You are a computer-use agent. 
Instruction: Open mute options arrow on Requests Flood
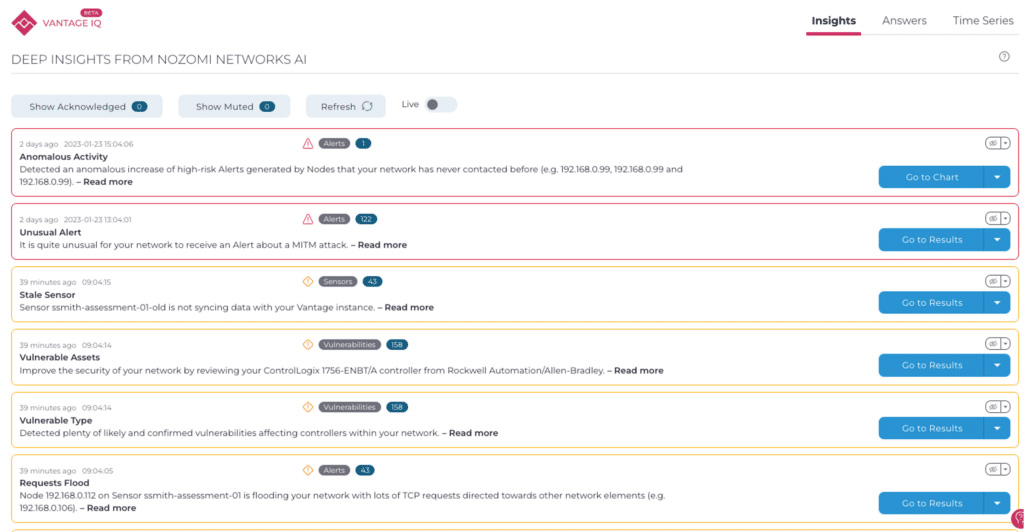(x=1006, y=469)
